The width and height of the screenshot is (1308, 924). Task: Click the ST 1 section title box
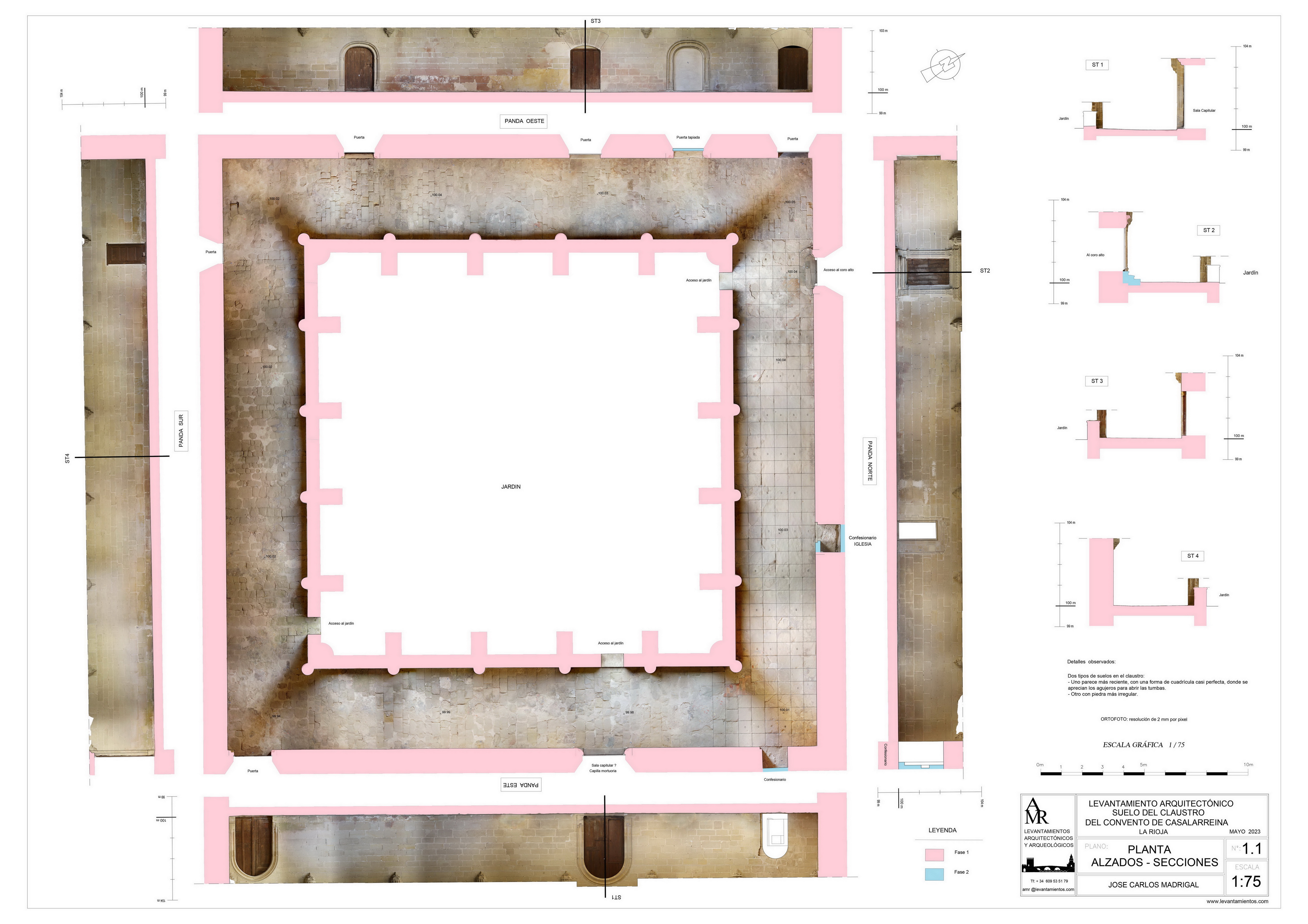tap(1097, 65)
